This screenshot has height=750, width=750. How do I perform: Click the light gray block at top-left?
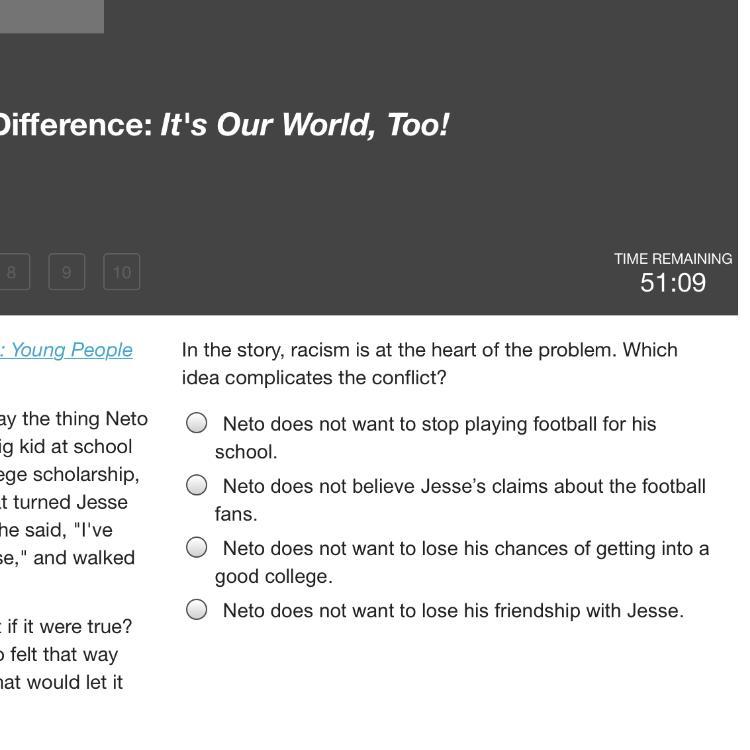pyautogui.click(x=51, y=16)
